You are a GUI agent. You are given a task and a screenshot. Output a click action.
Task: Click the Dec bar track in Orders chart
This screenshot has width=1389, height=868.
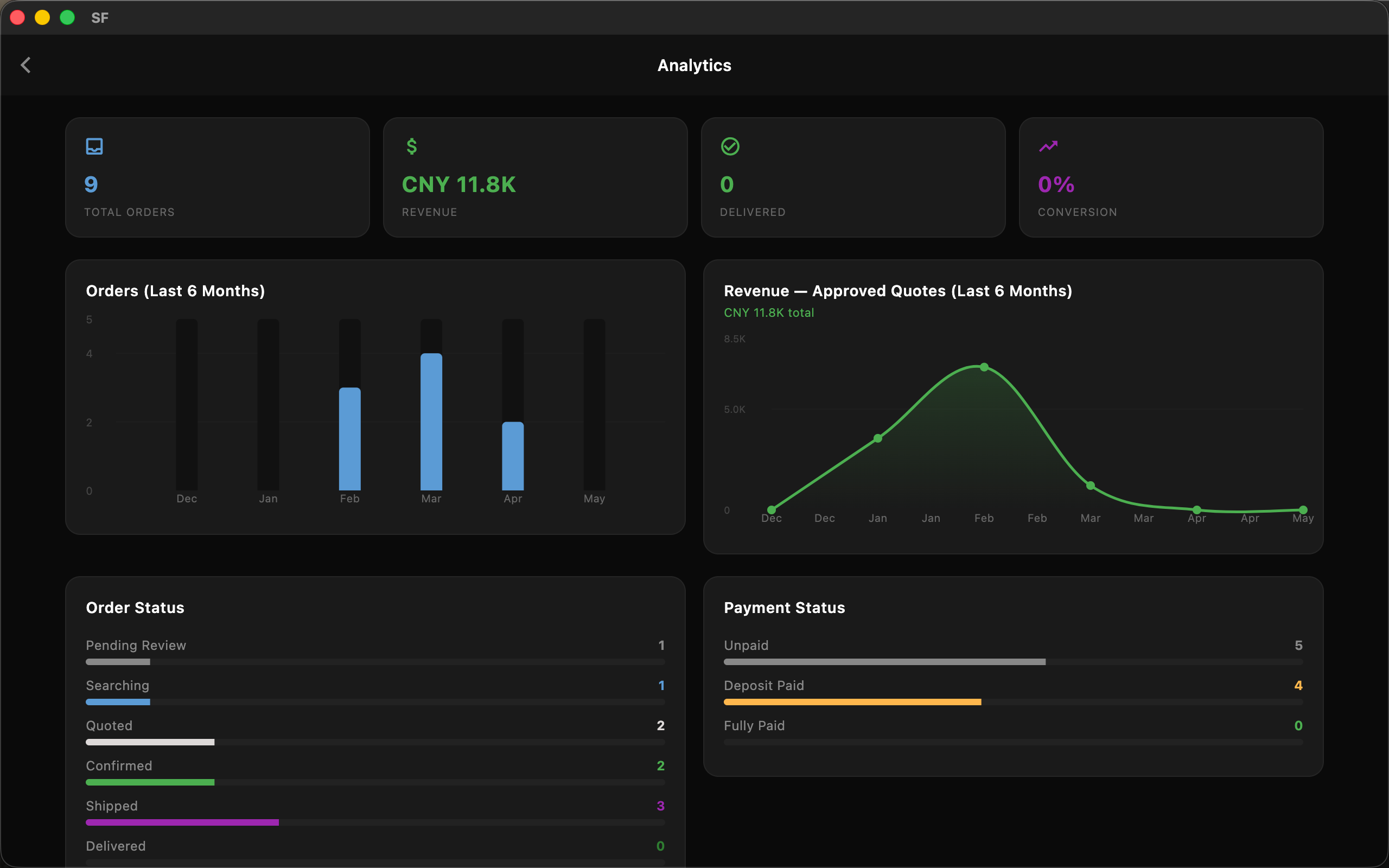coord(187,404)
